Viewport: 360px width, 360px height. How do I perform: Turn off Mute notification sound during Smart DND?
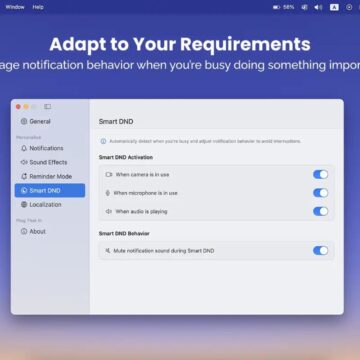320,251
